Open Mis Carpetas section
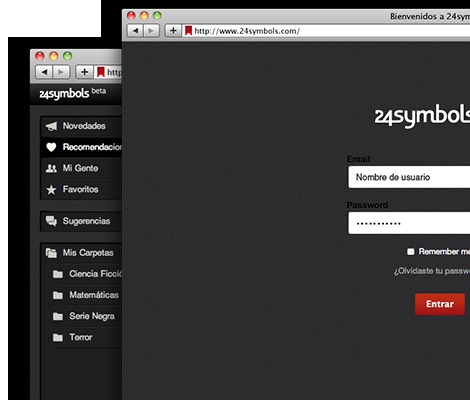This screenshot has width=470, height=400. [x=81, y=253]
